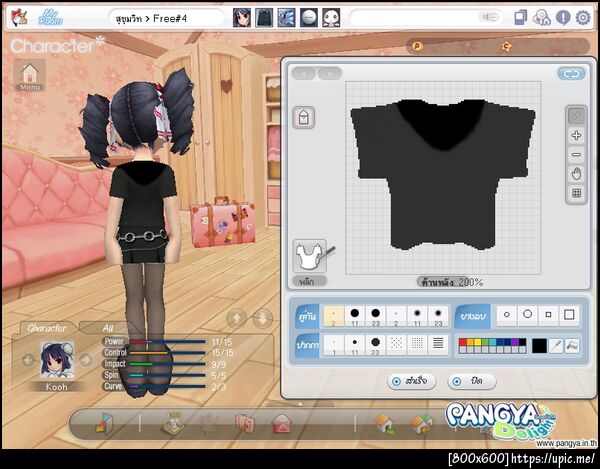Select the soft brush size 11
Screen dimensions: 600x469
tap(417, 316)
